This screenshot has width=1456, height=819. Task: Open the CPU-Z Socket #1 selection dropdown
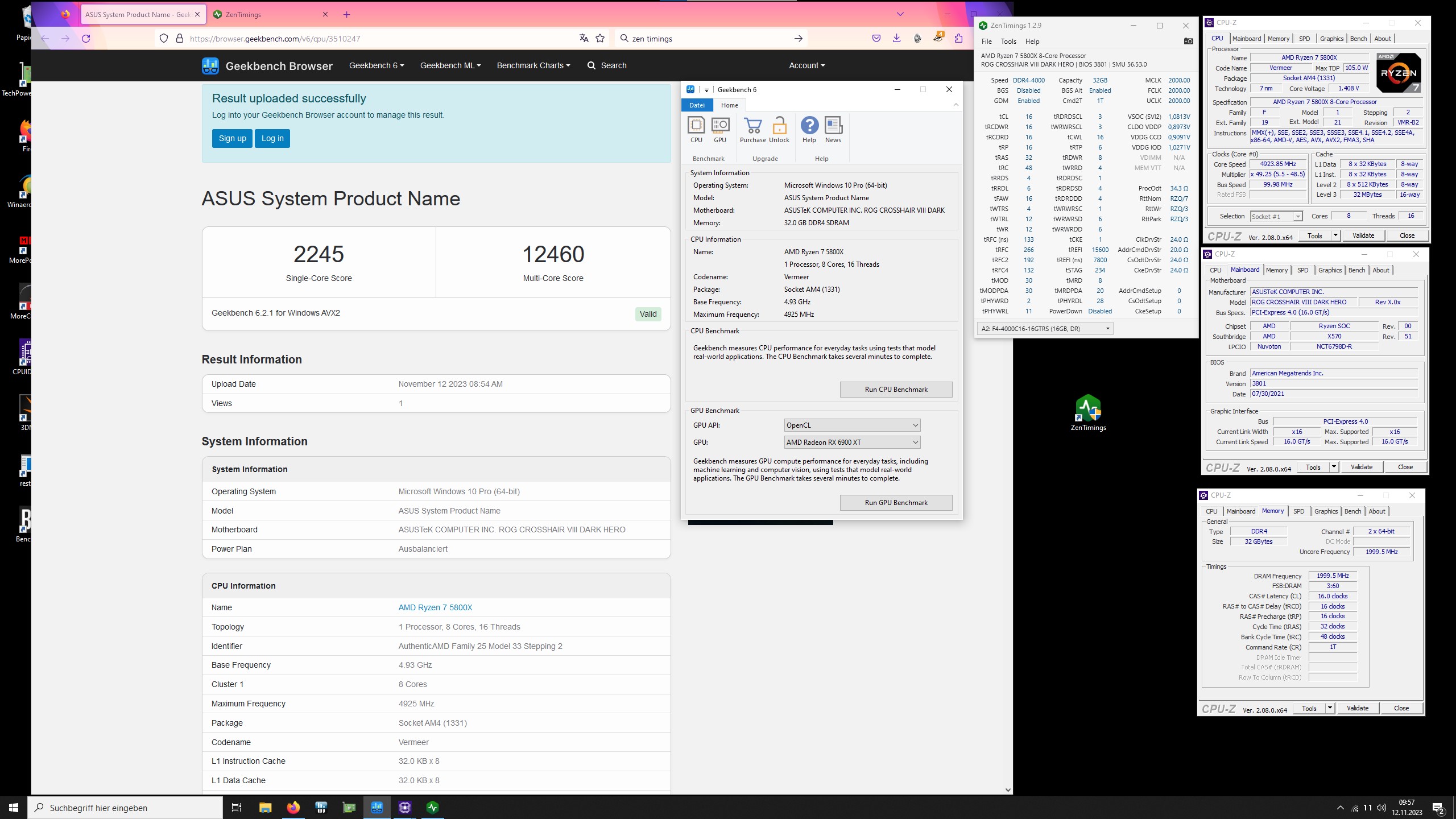click(1276, 216)
